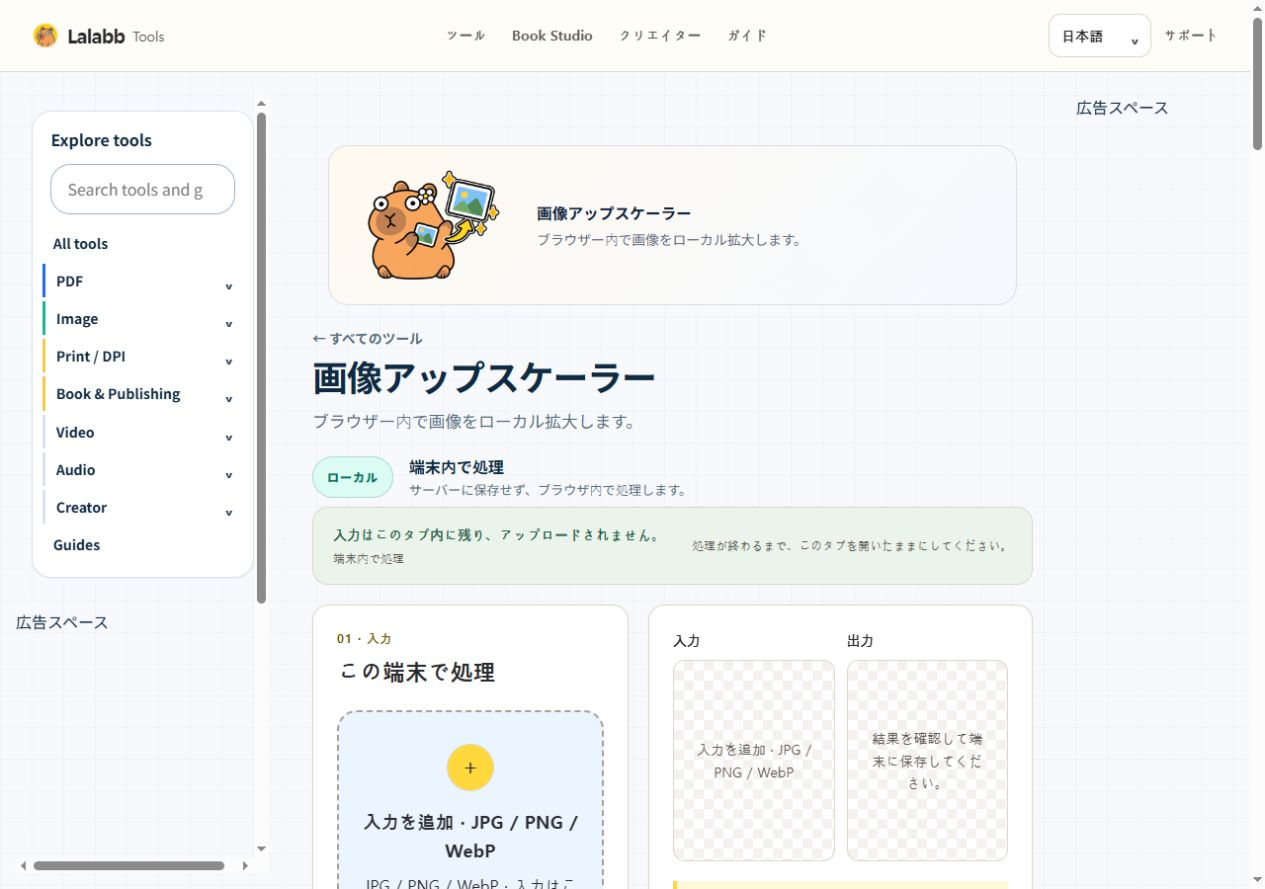Click the 入力 preview pane
1265x889 pixels.
(753, 760)
